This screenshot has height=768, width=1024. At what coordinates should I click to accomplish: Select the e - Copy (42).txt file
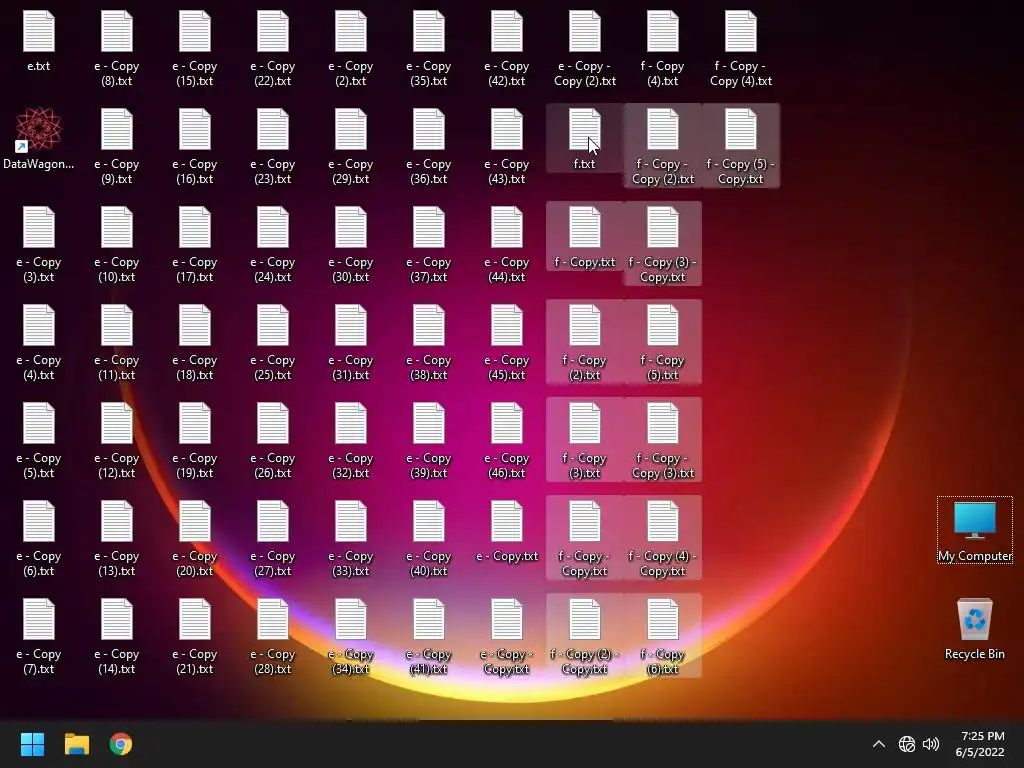[x=507, y=48]
